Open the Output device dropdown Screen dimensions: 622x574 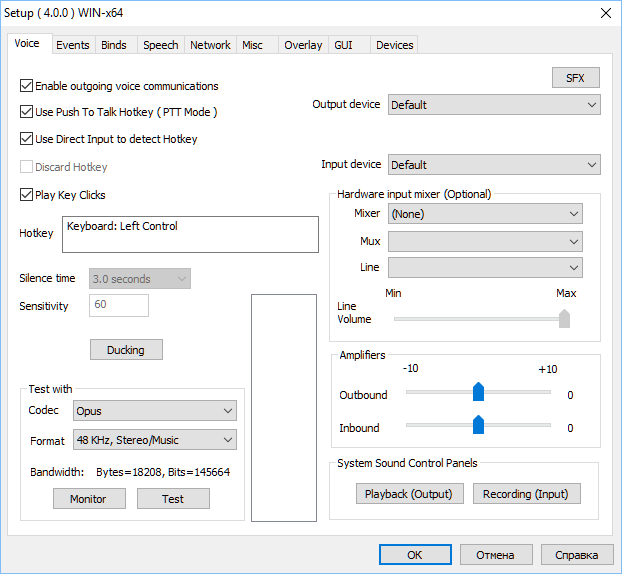[x=494, y=105]
